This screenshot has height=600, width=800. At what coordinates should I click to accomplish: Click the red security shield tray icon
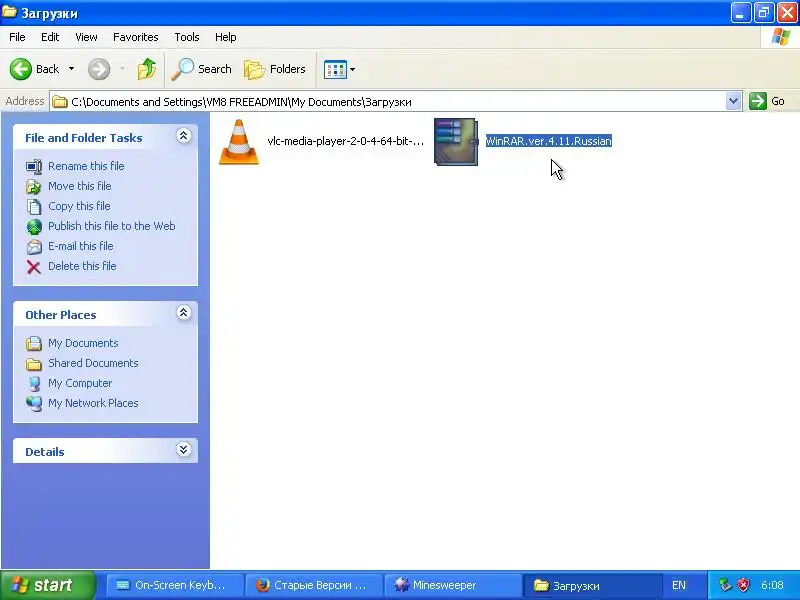[743, 585]
